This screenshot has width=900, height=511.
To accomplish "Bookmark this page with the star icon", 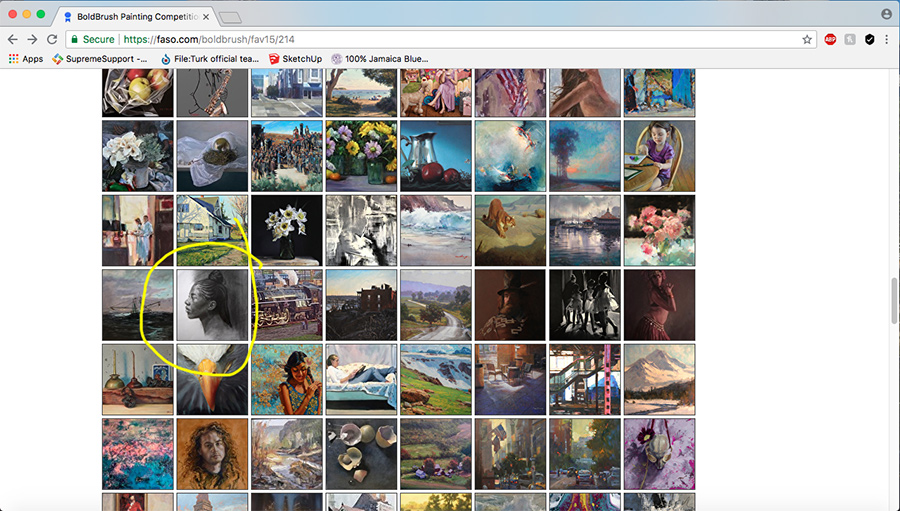I will (x=807, y=39).
